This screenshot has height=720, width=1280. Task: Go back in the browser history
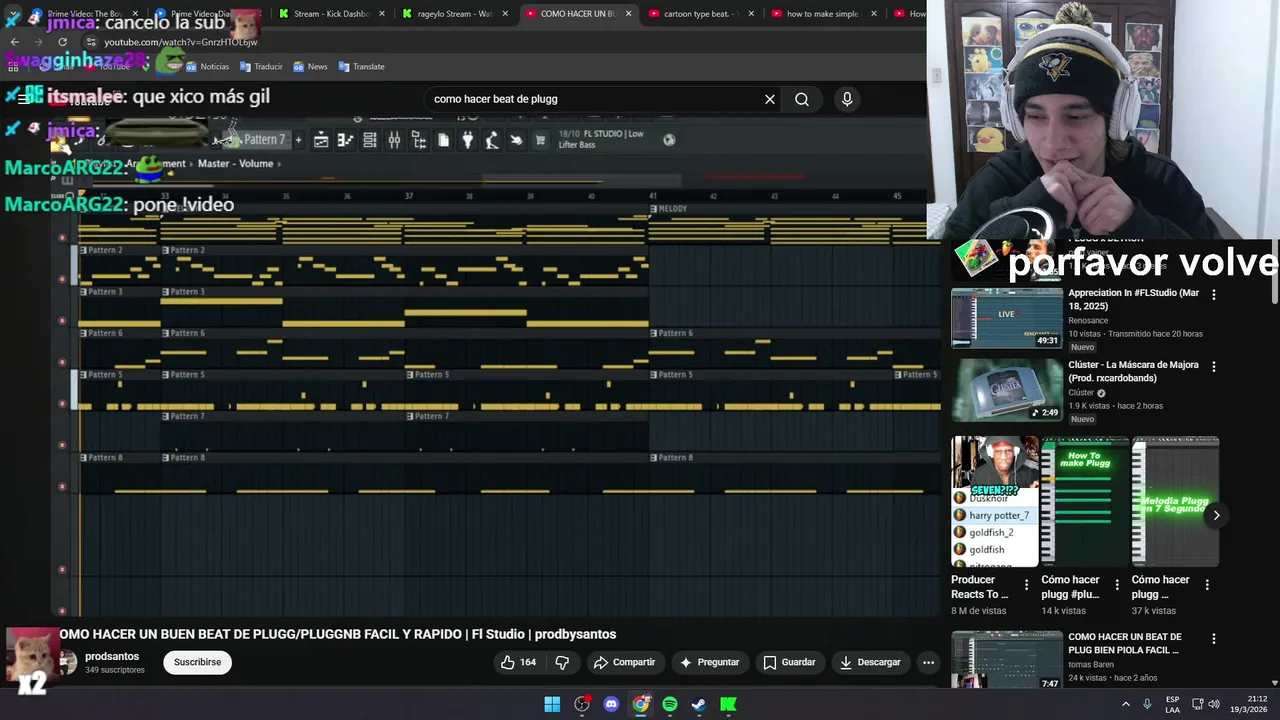tap(14, 42)
